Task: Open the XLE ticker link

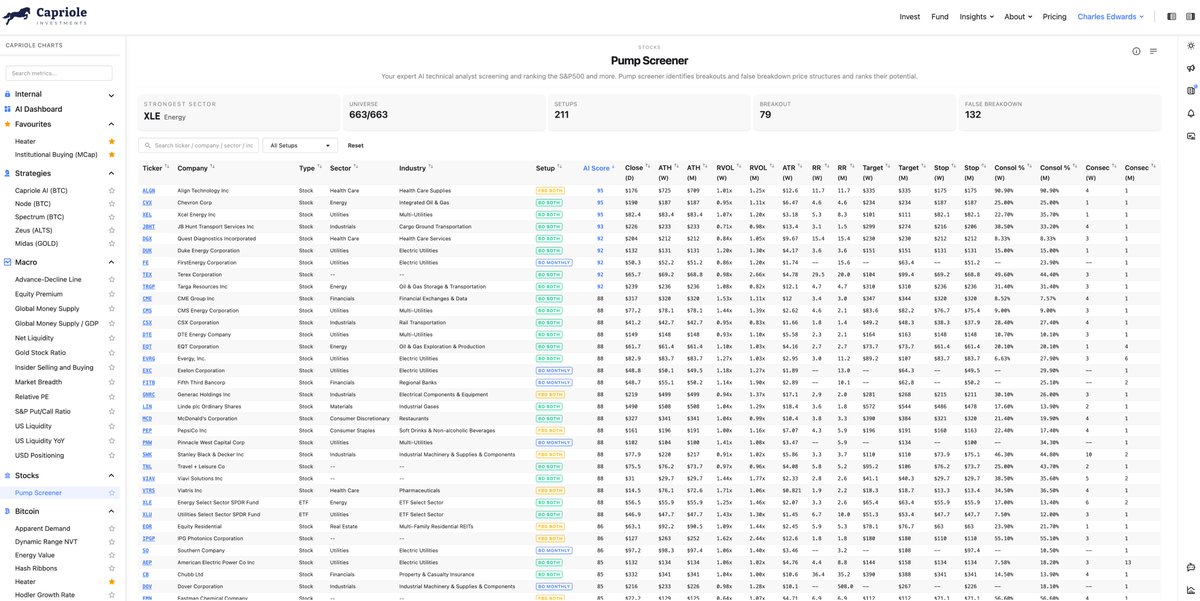Action: (x=148, y=502)
